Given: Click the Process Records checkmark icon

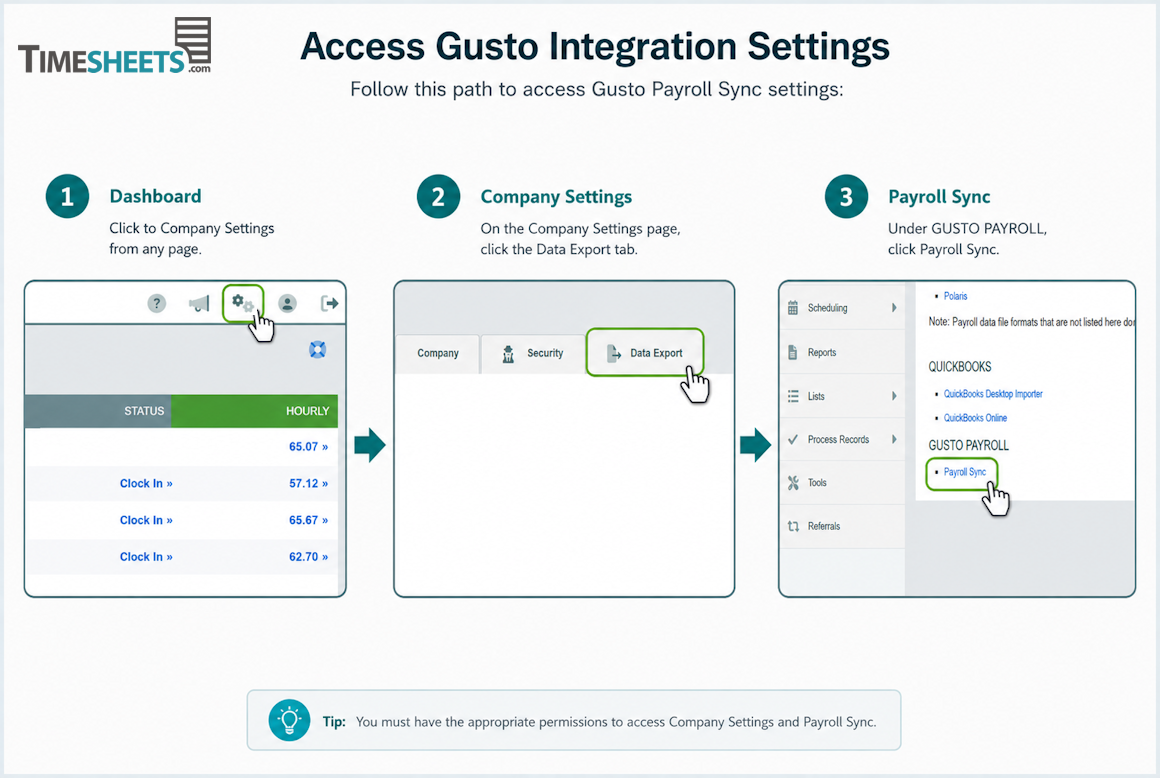Looking at the screenshot, I should [793, 439].
